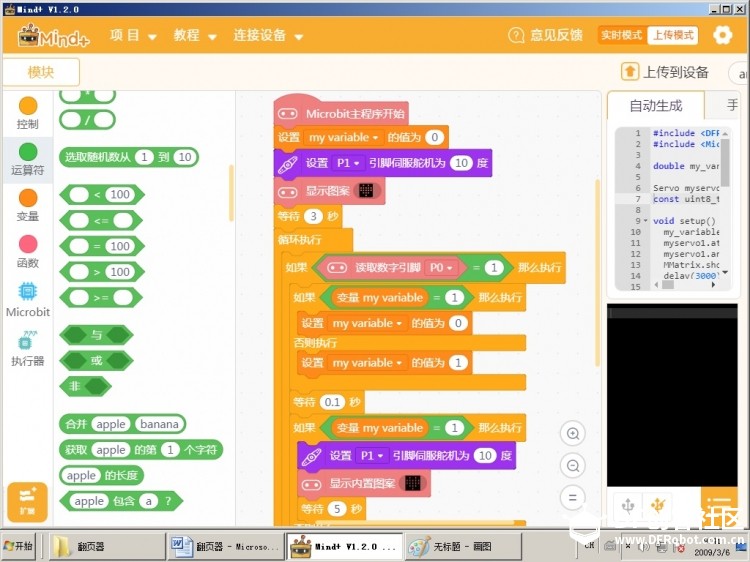Screen dimensions: 750x562
Task: Click the first servo block's 10 度 value
Action: [x=461, y=163]
